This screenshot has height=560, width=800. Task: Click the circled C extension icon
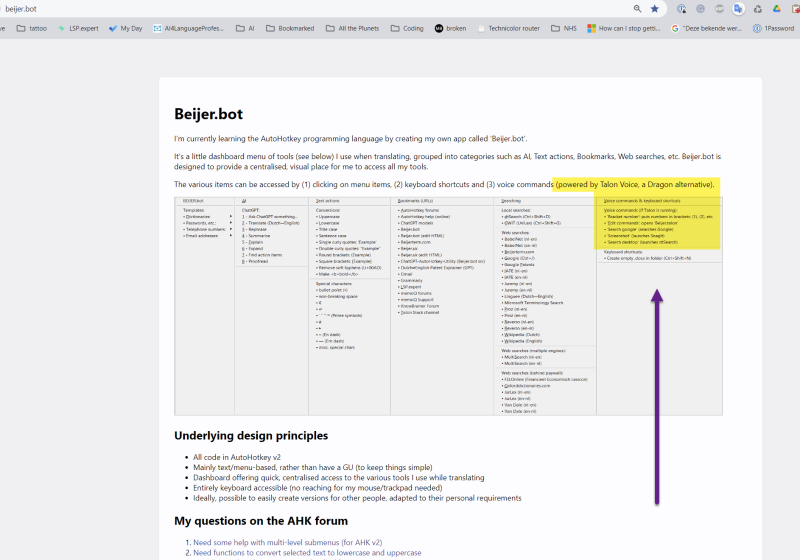click(701, 9)
